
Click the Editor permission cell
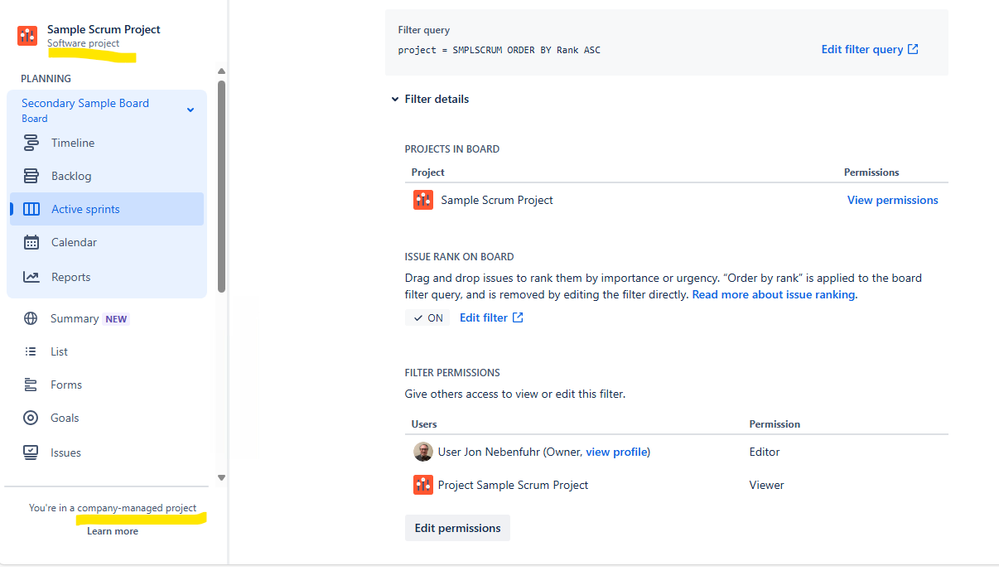click(765, 452)
